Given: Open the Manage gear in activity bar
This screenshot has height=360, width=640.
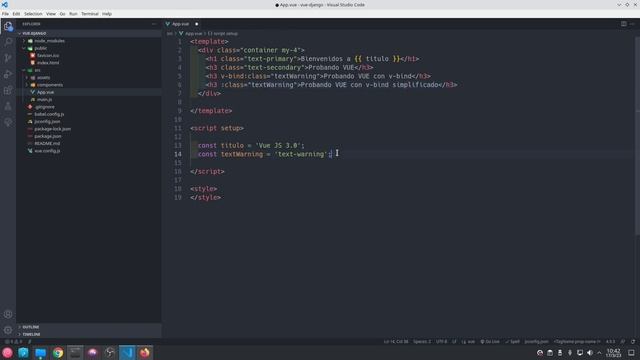Looking at the screenshot, I should pos(8,330).
